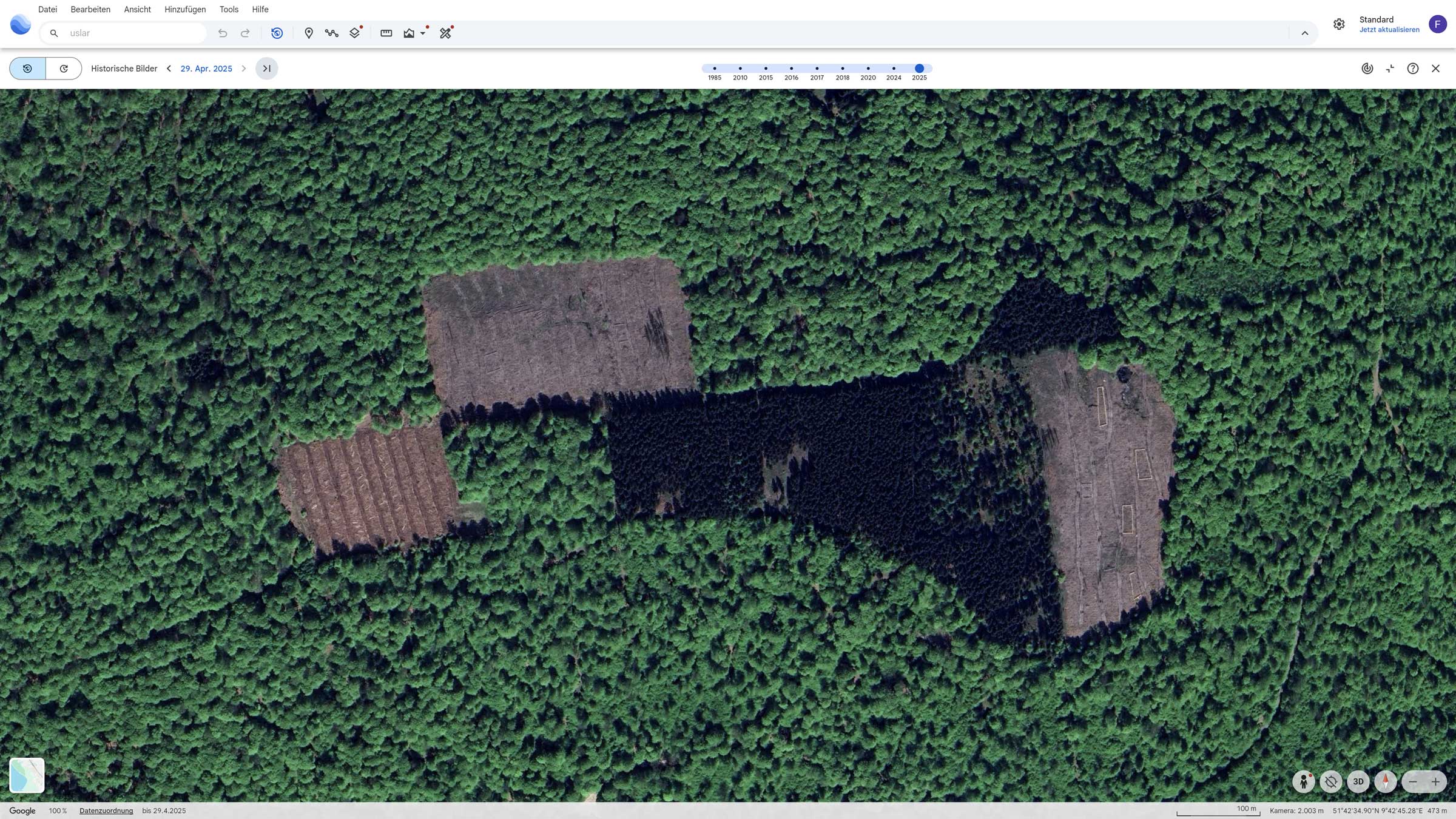This screenshot has width=1456, height=819.
Task: Click the redo arrow in the toolbar
Action: pos(245,33)
